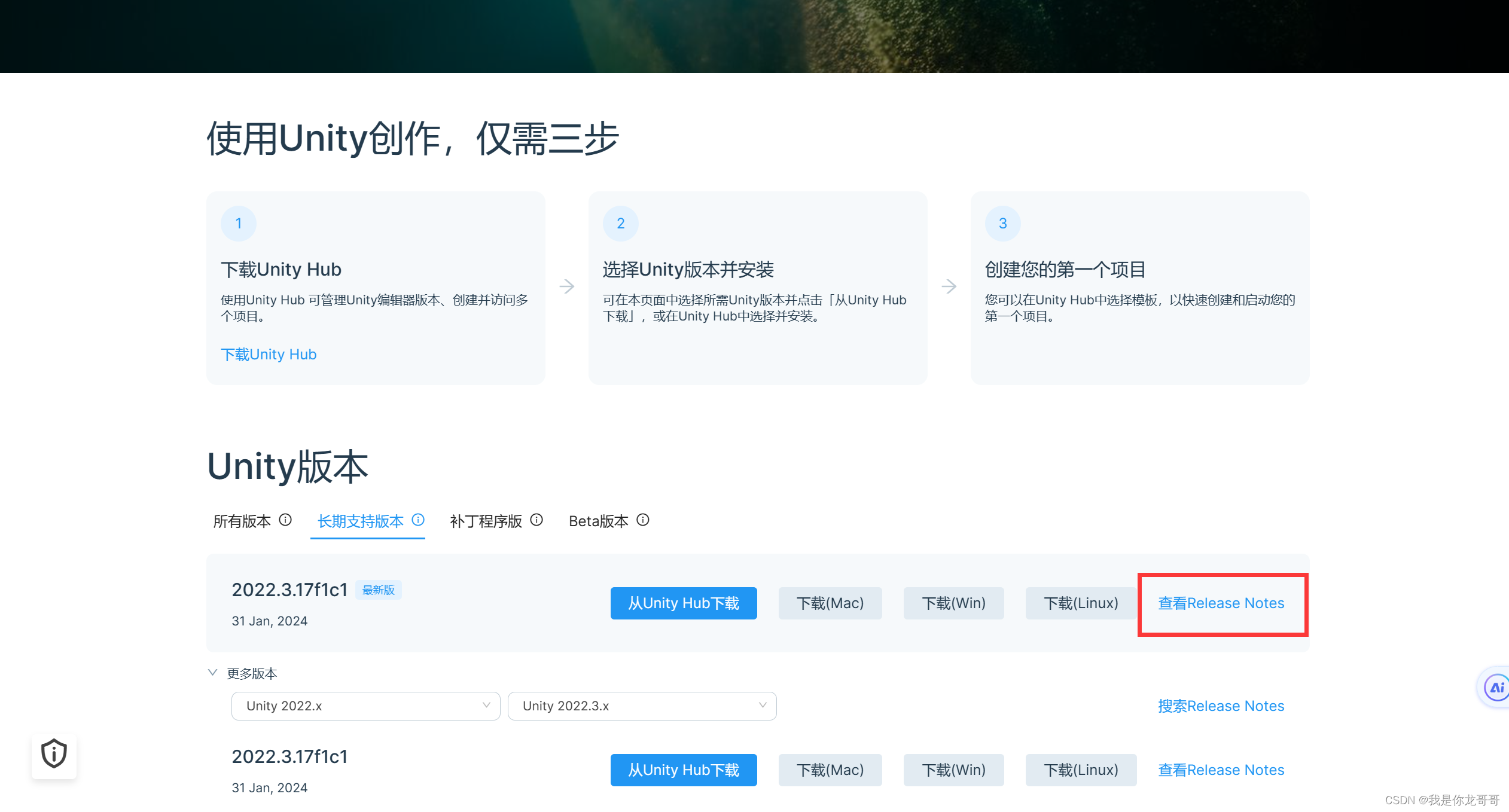Click 从Unity Hub下载 for latest version
Viewport: 1509px width, 812px height.
pyautogui.click(x=684, y=603)
